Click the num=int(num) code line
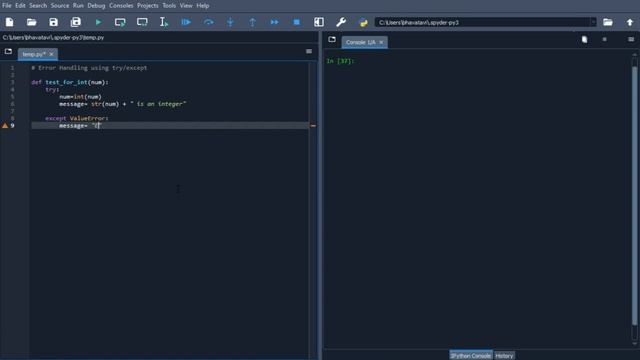The width and height of the screenshot is (640, 360). (80, 97)
